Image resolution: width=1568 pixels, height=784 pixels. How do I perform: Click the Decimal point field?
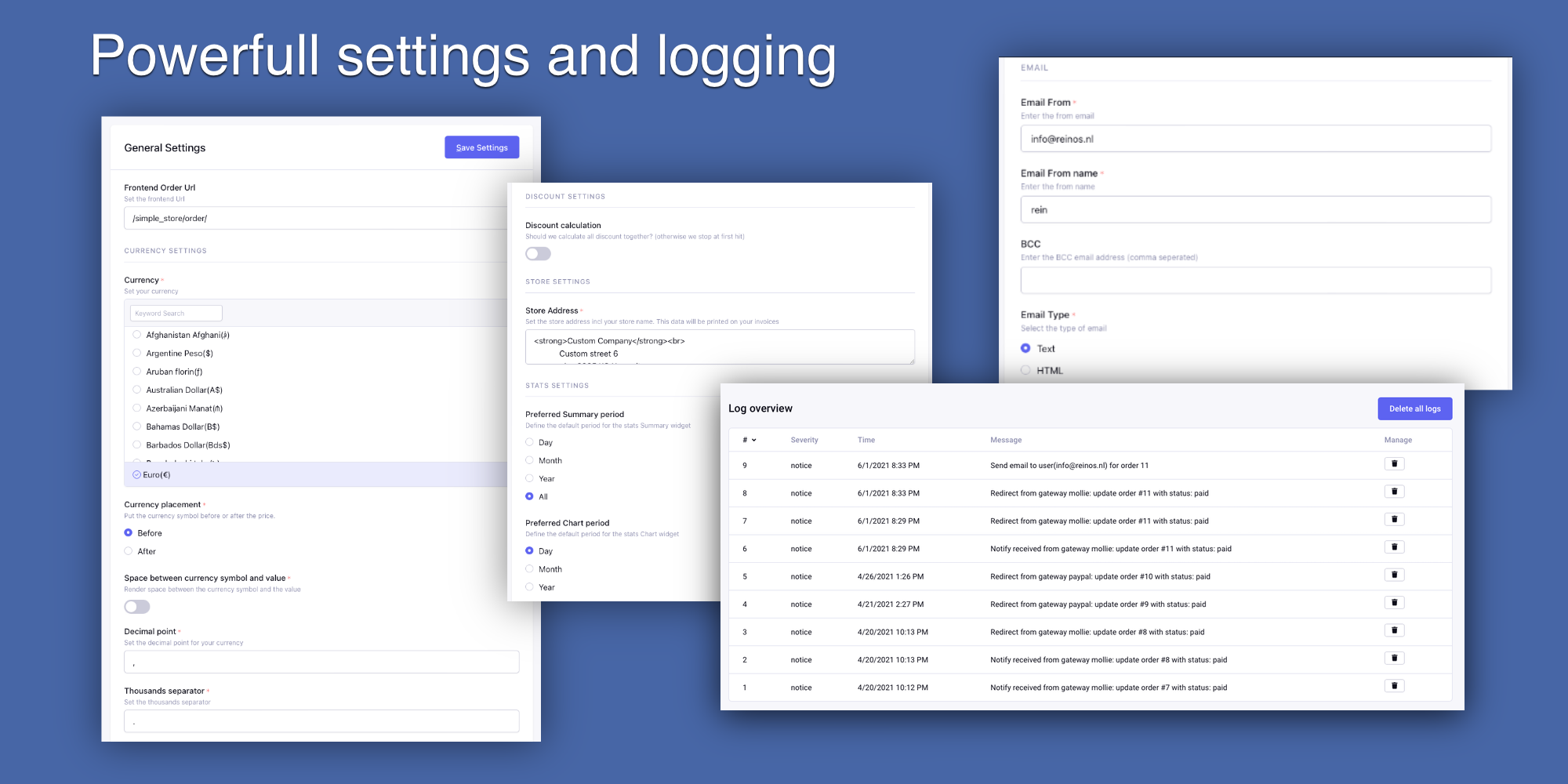(x=321, y=662)
